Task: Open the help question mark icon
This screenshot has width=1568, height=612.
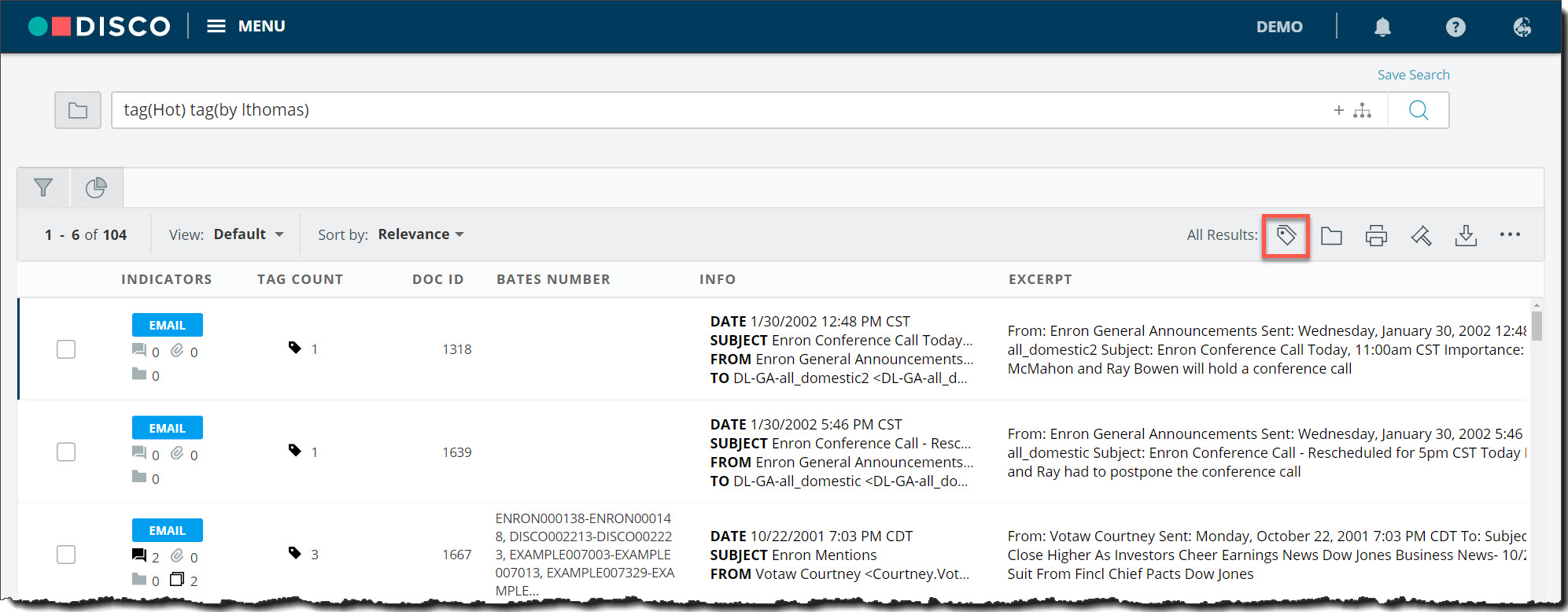Action: tap(1455, 27)
